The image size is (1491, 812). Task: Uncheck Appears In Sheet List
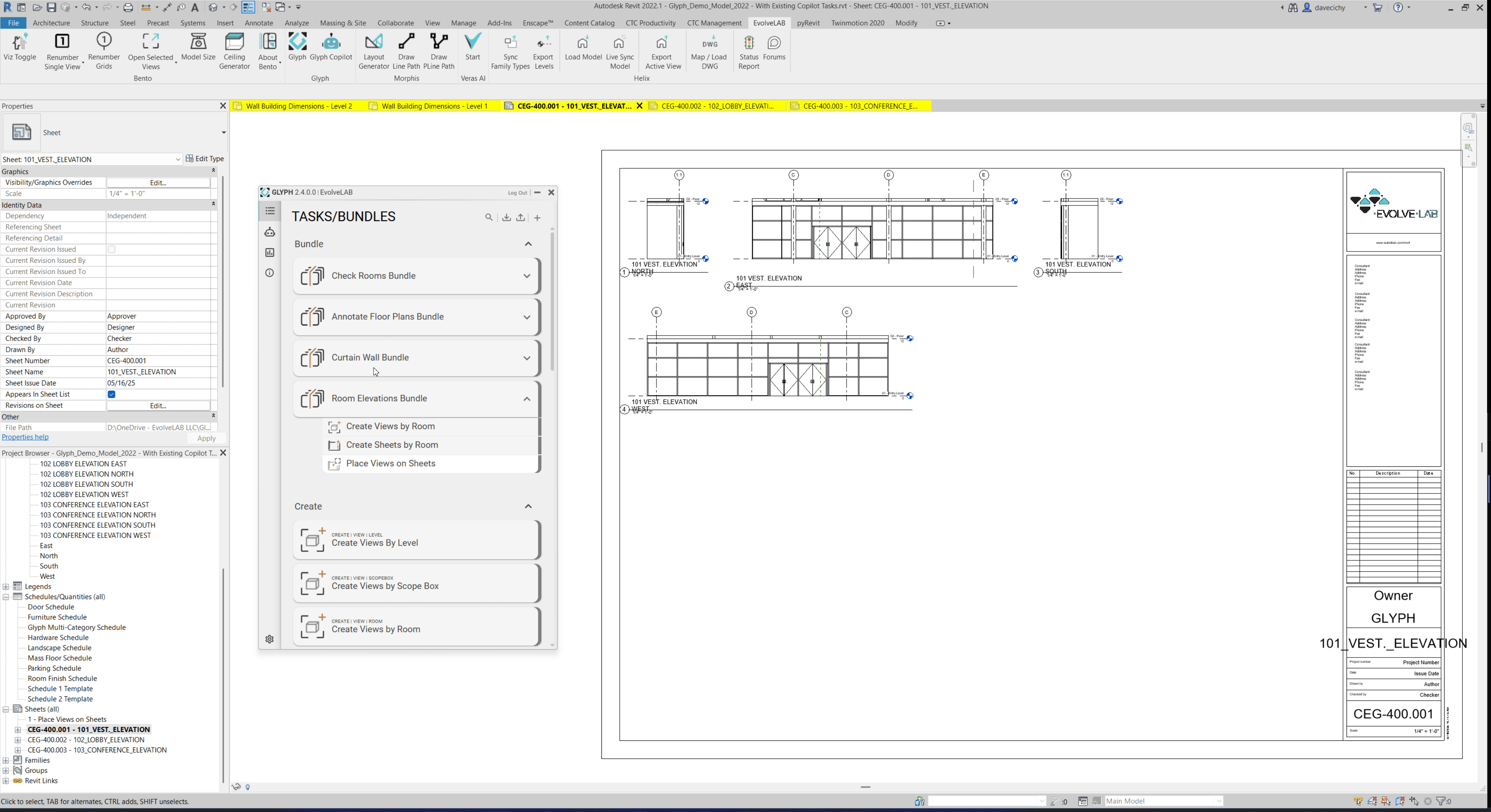112,394
